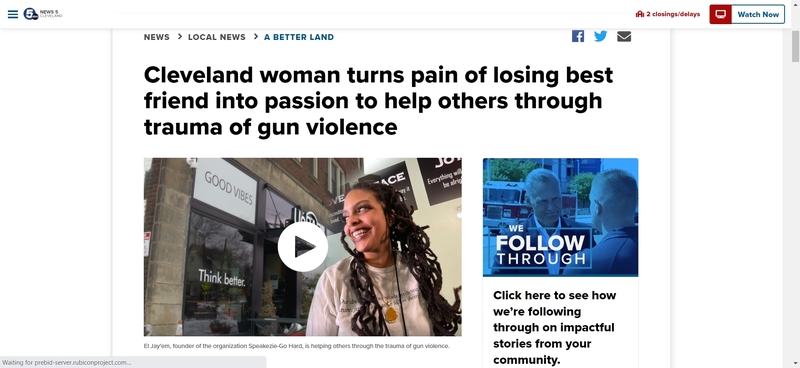Play the El Jay'em video
This screenshot has width=800, height=368.
(x=303, y=247)
